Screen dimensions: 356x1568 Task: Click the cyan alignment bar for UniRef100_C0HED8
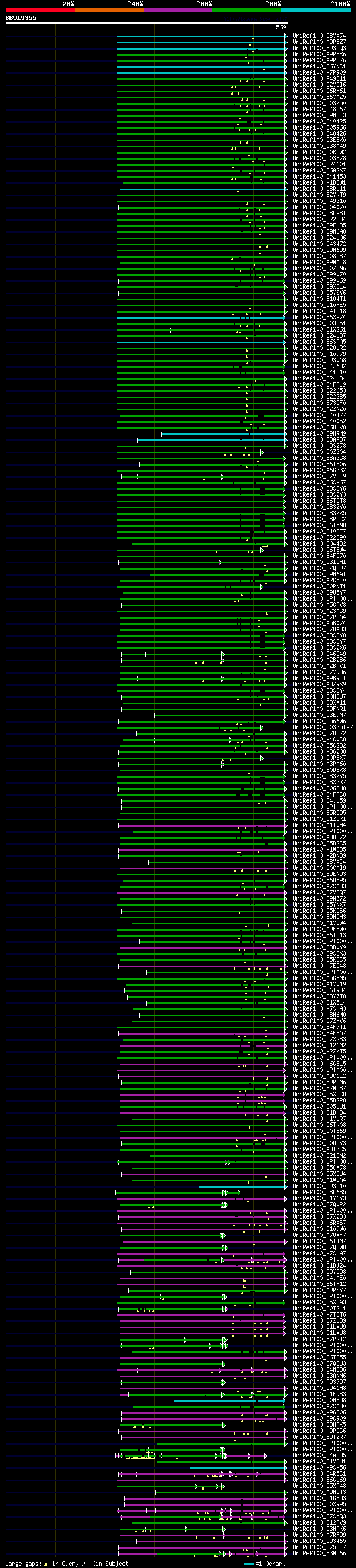229,1401
